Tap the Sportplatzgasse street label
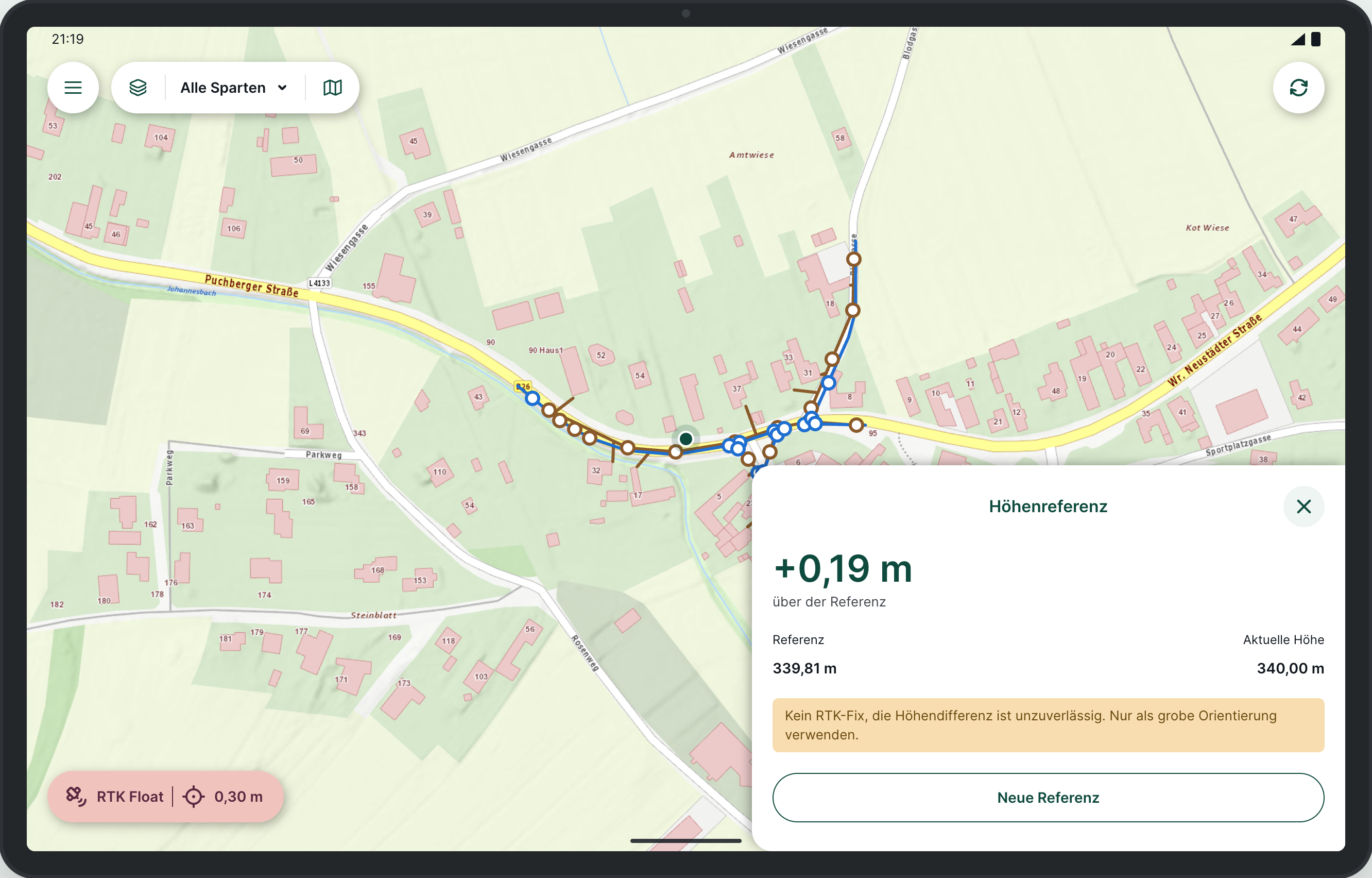The image size is (1372, 878). 1238,445
